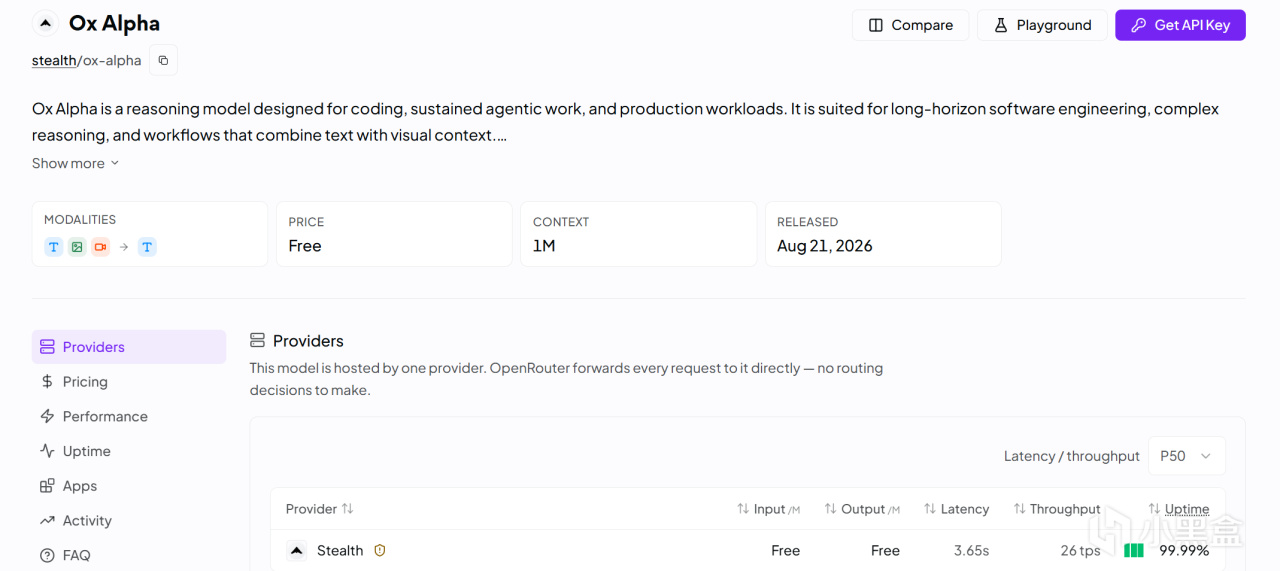The height and width of the screenshot is (571, 1280).
Task: Expand description with Show more
Action: [x=76, y=163]
